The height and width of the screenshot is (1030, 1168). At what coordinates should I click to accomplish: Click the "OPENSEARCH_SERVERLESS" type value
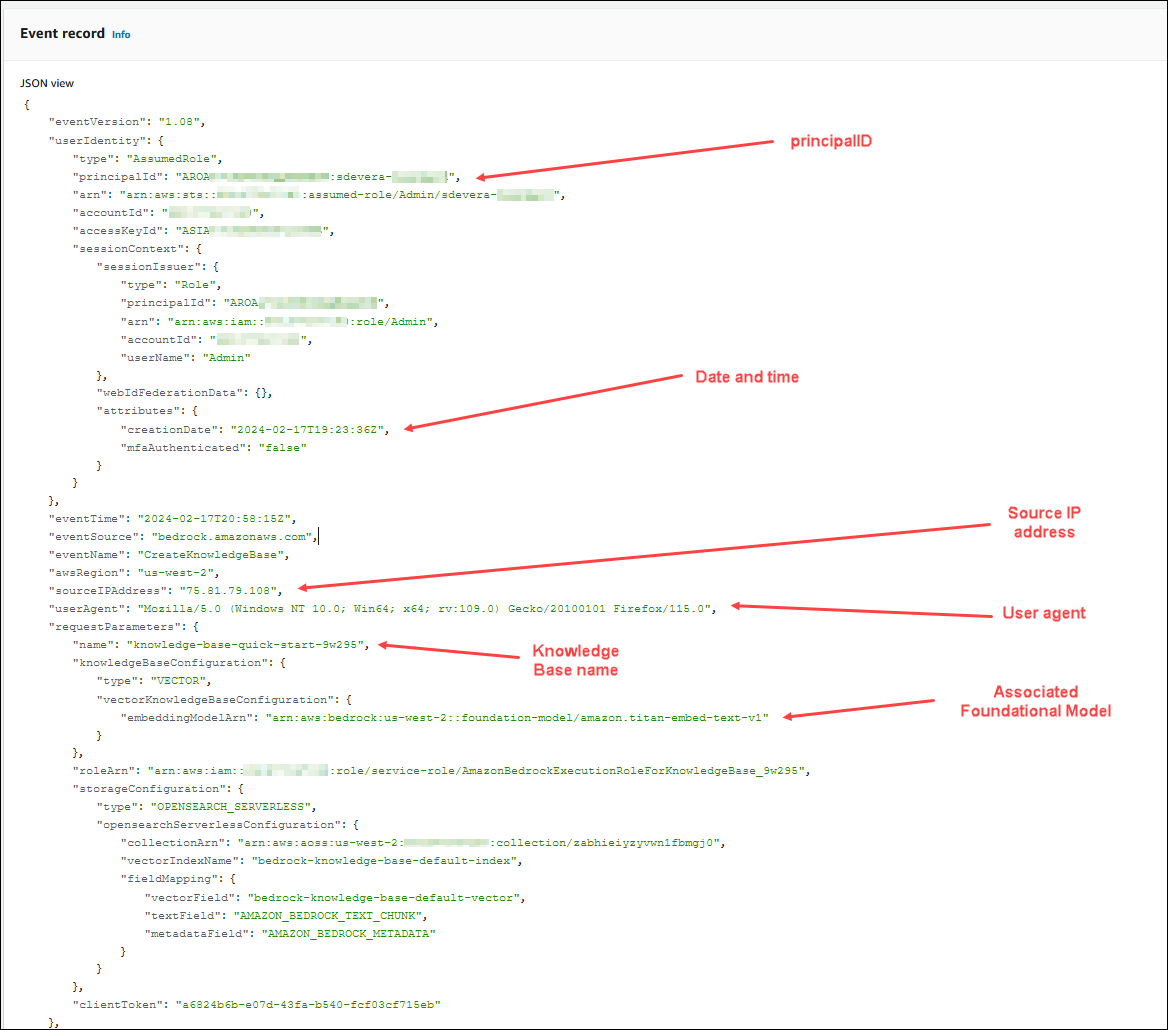pyautogui.click(x=231, y=807)
